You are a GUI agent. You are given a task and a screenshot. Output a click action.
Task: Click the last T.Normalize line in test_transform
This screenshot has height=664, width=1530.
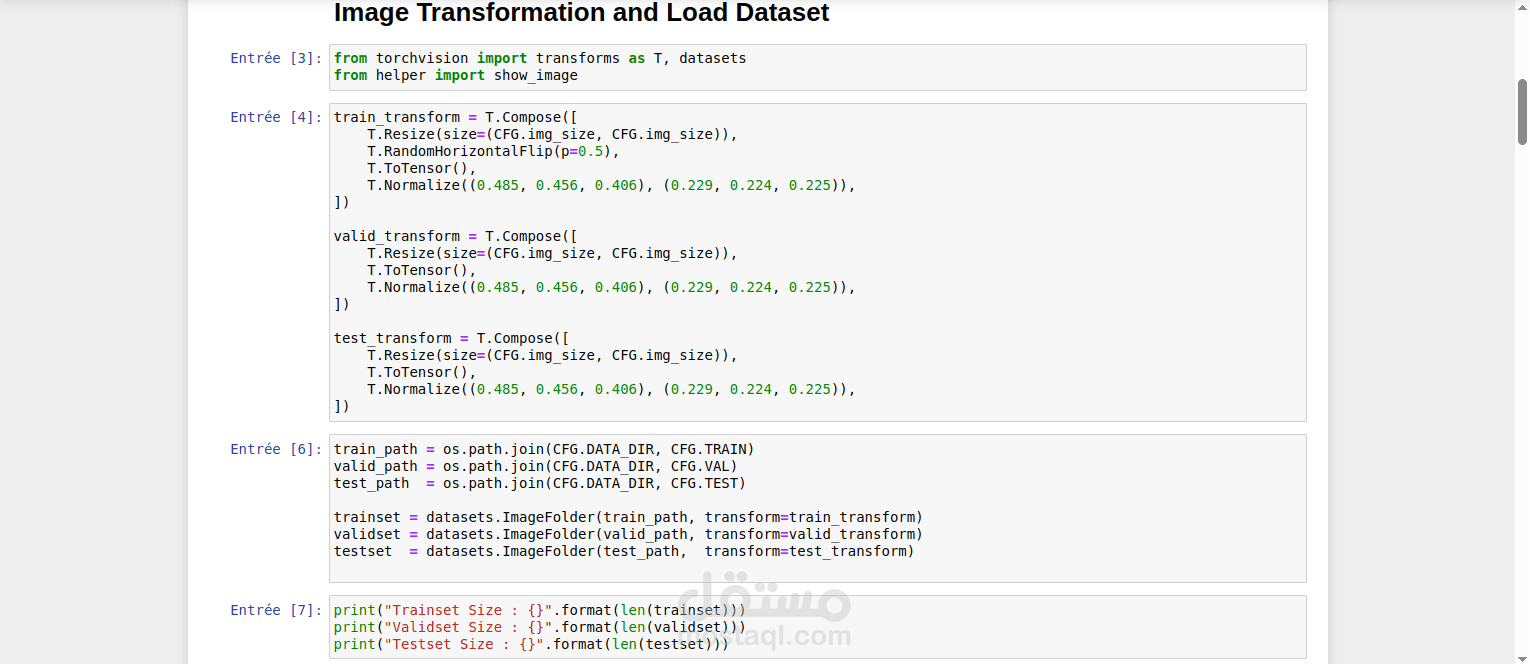coord(612,389)
